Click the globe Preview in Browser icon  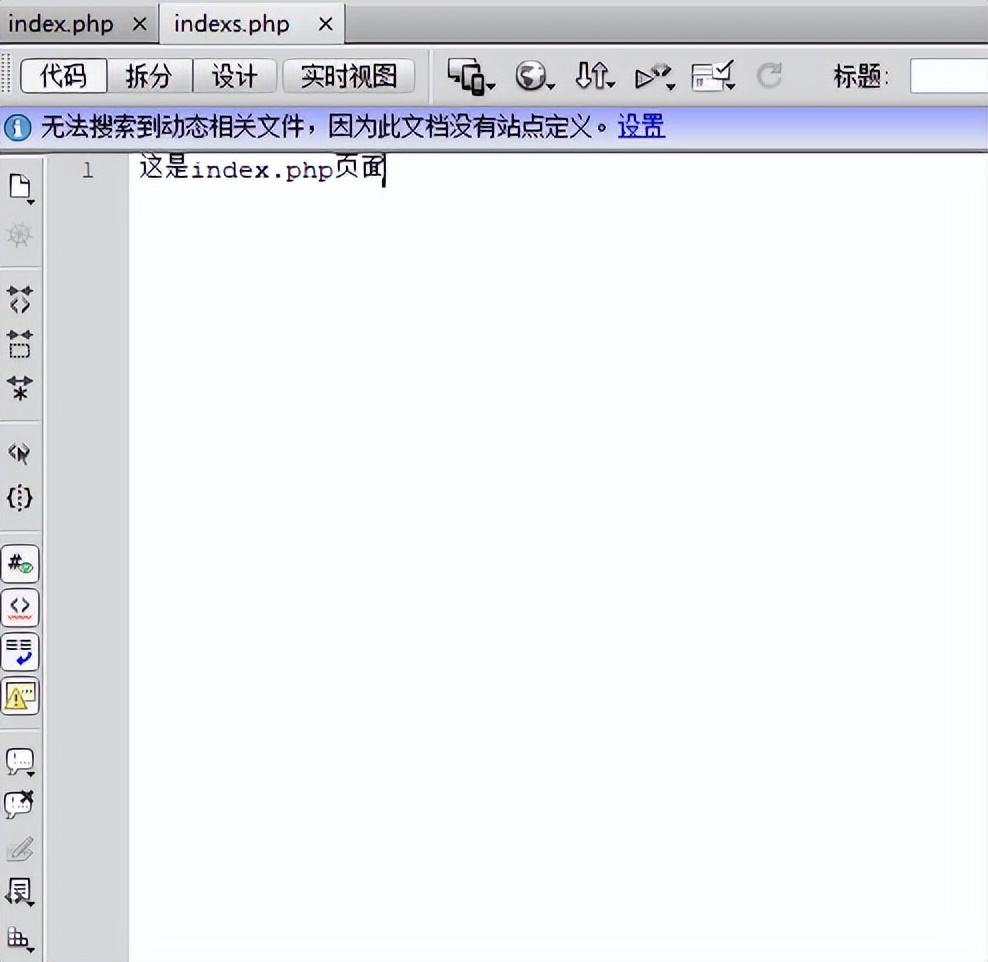pos(529,76)
